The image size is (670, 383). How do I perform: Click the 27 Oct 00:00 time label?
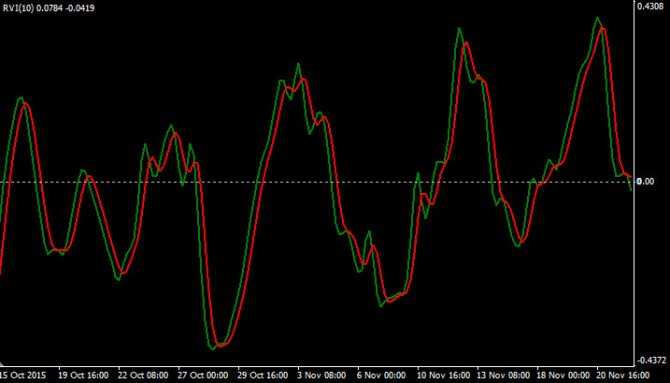(x=203, y=375)
